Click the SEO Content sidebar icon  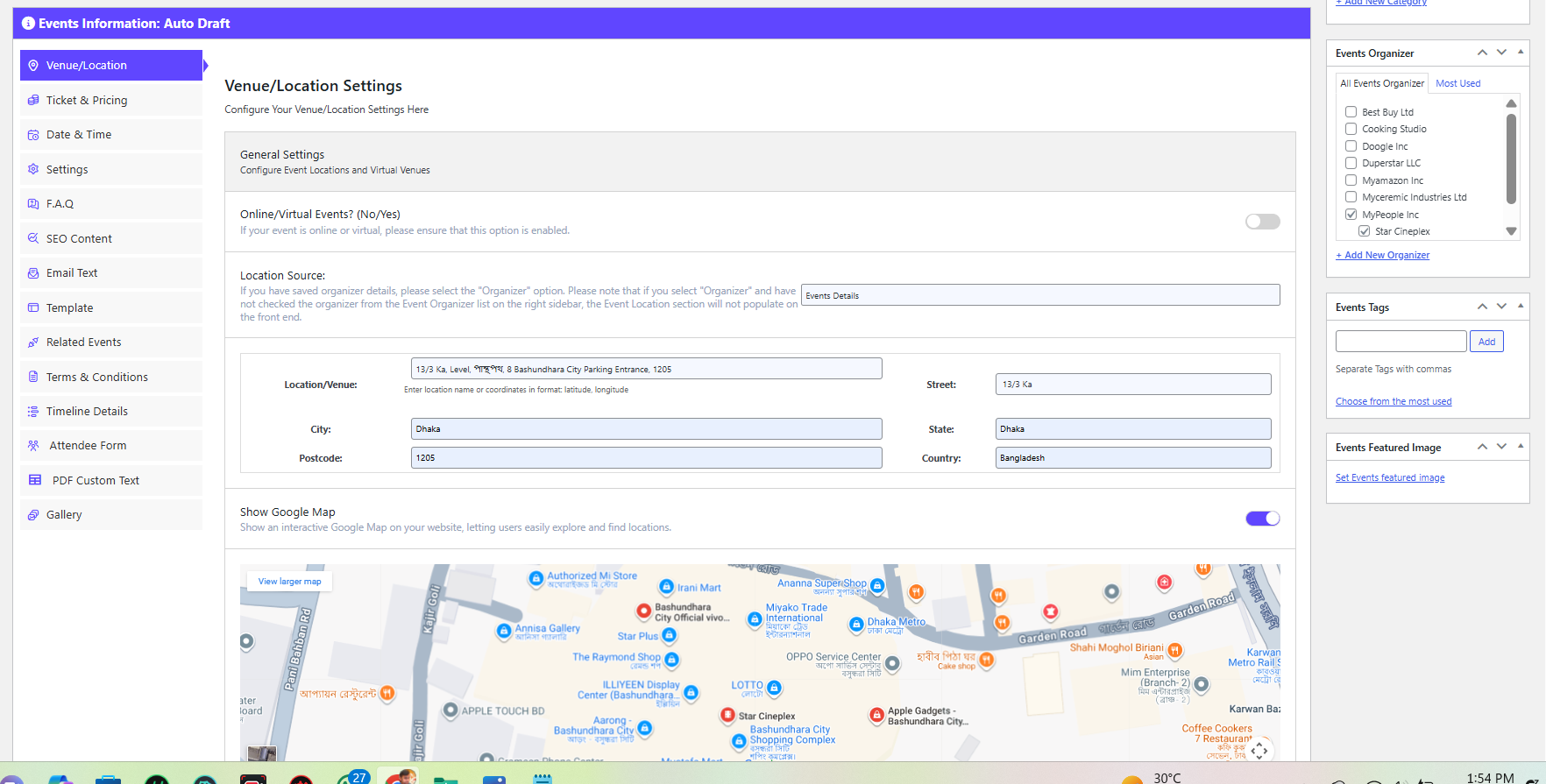click(33, 238)
